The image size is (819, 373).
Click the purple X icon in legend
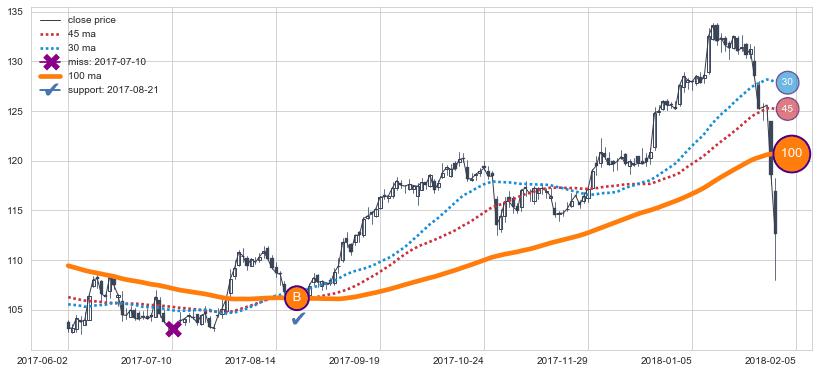pos(51,62)
